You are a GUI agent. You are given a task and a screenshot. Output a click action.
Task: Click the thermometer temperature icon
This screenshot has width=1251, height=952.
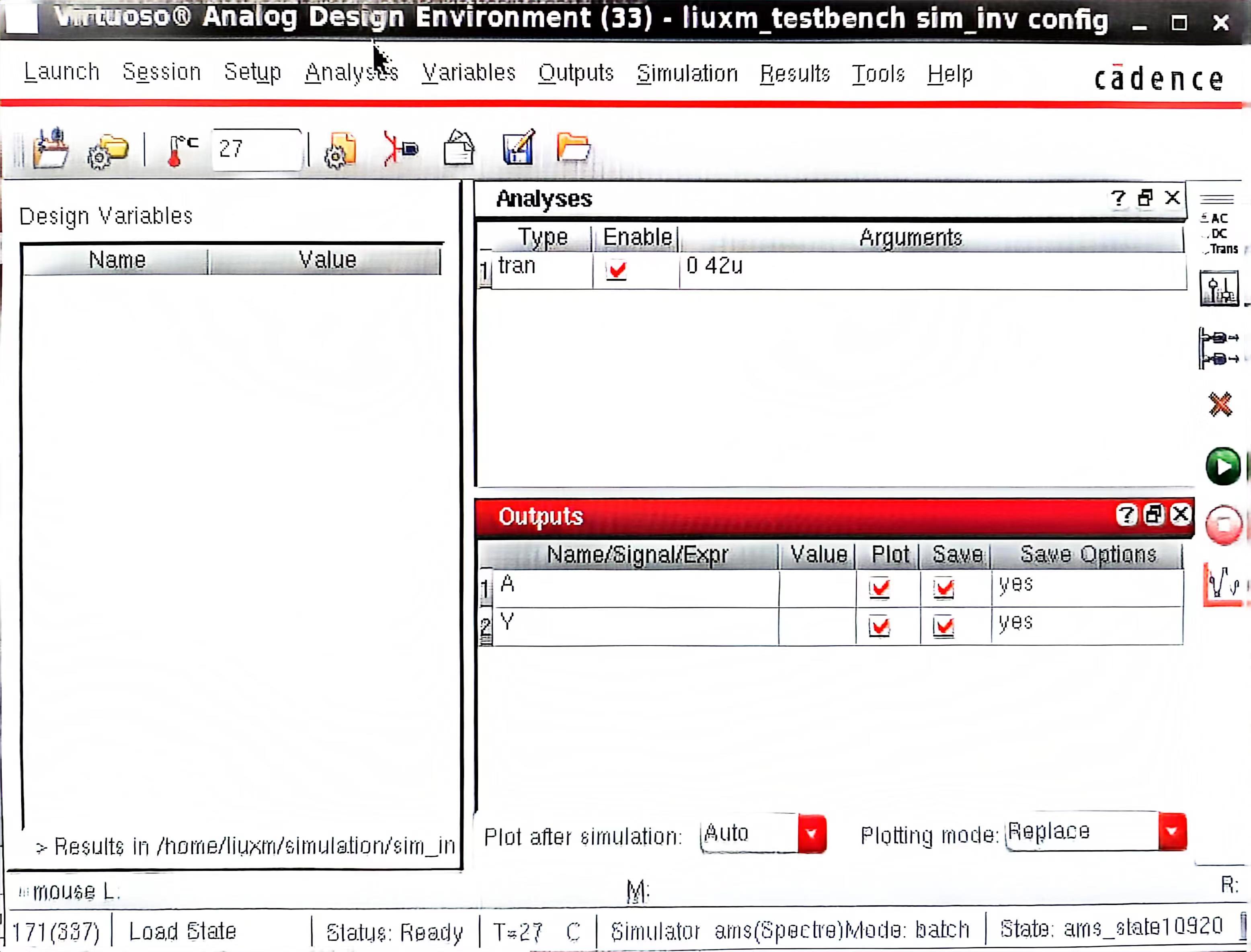point(181,150)
